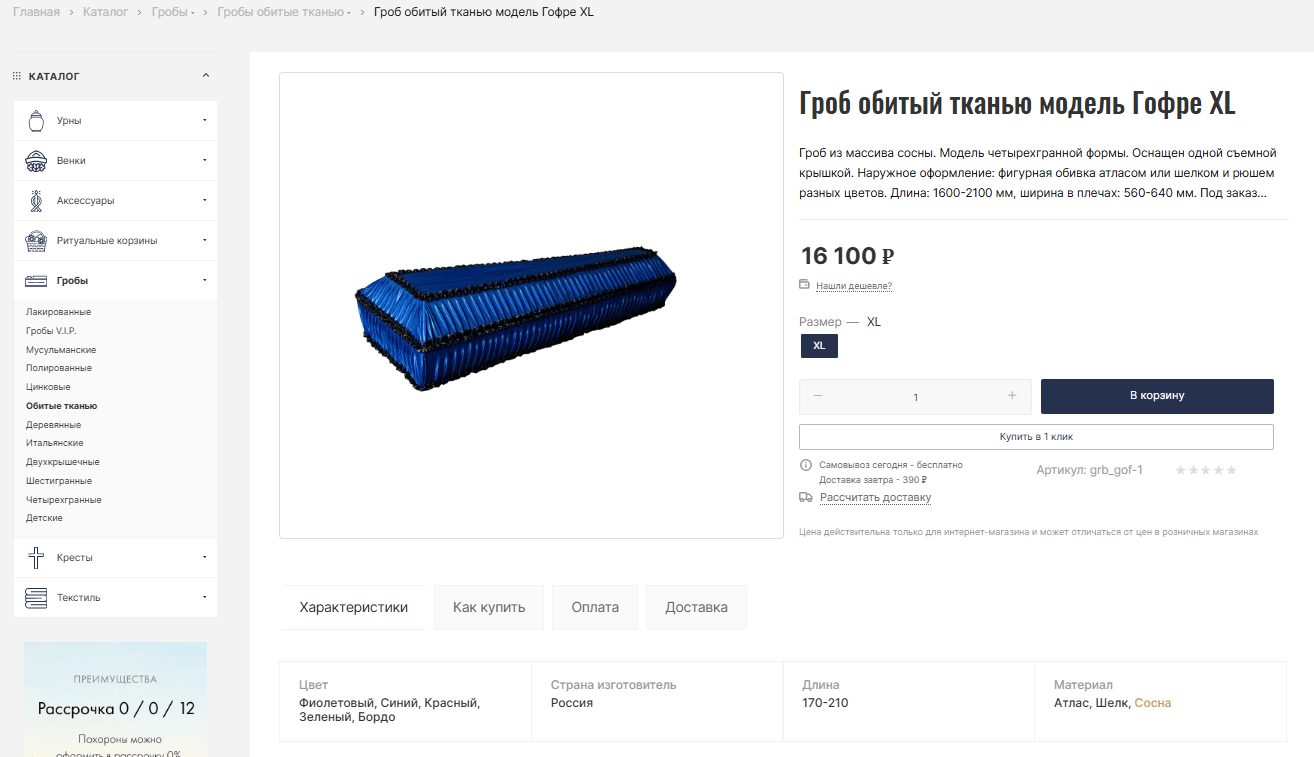Rate the product with five stars
Image resolution: width=1314 pixels, height=757 pixels.
pyautogui.click(x=1231, y=470)
